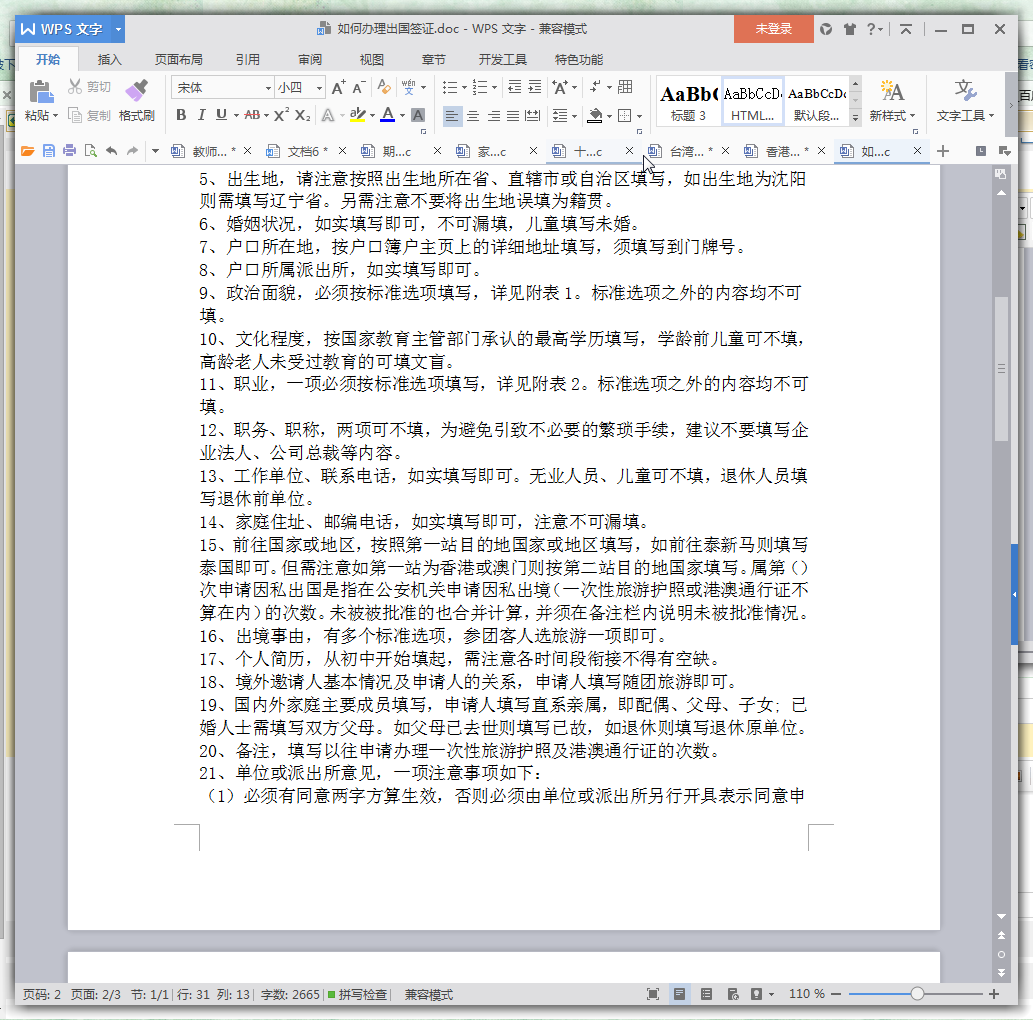Image resolution: width=1033 pixels, height=1020 pixels.
Task: Center align the paragraph
Action: point(472,116)
